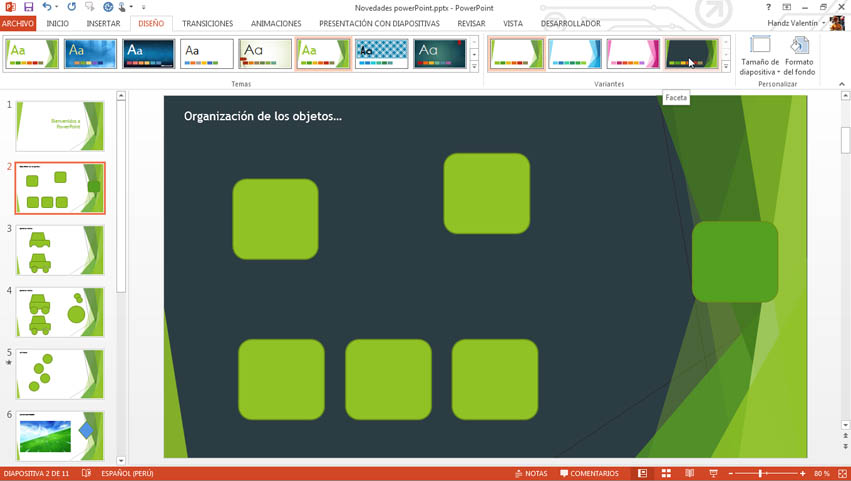The image size is (851, 481).
Task: Select slide 3 thumbnail
Action: tap(60, 250)
